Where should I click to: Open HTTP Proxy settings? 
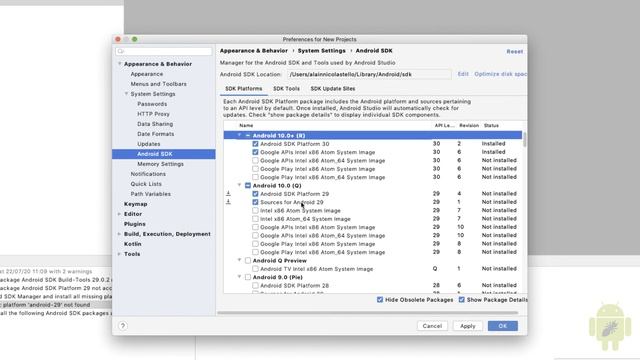pos(153,114)
